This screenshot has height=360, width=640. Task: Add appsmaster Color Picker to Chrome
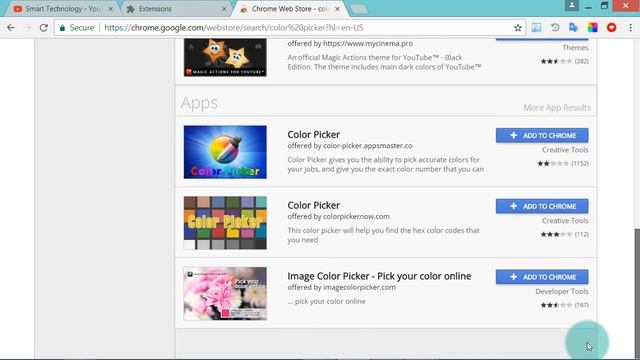coord(542,136)
